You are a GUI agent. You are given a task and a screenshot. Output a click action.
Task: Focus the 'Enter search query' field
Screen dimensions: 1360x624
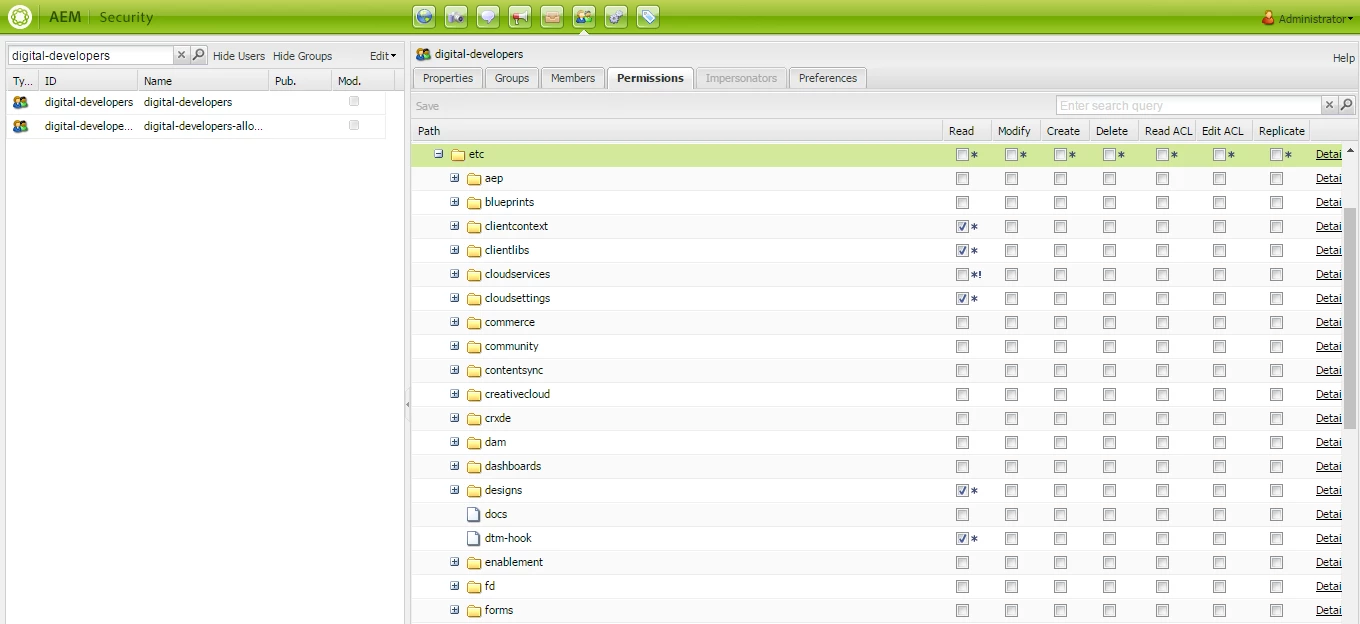pyautogui.click(x=1188, y=105)
